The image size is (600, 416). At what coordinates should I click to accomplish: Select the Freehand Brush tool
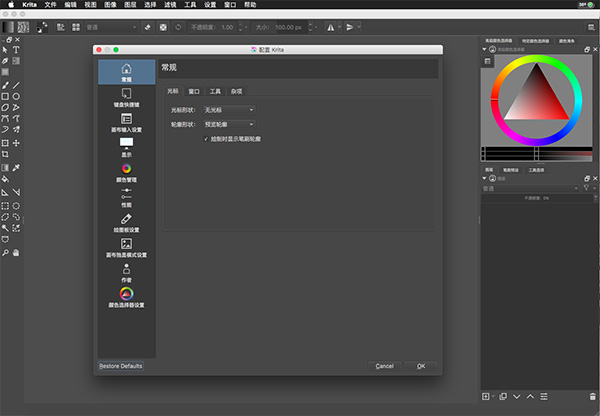click(x=5, y=85)
